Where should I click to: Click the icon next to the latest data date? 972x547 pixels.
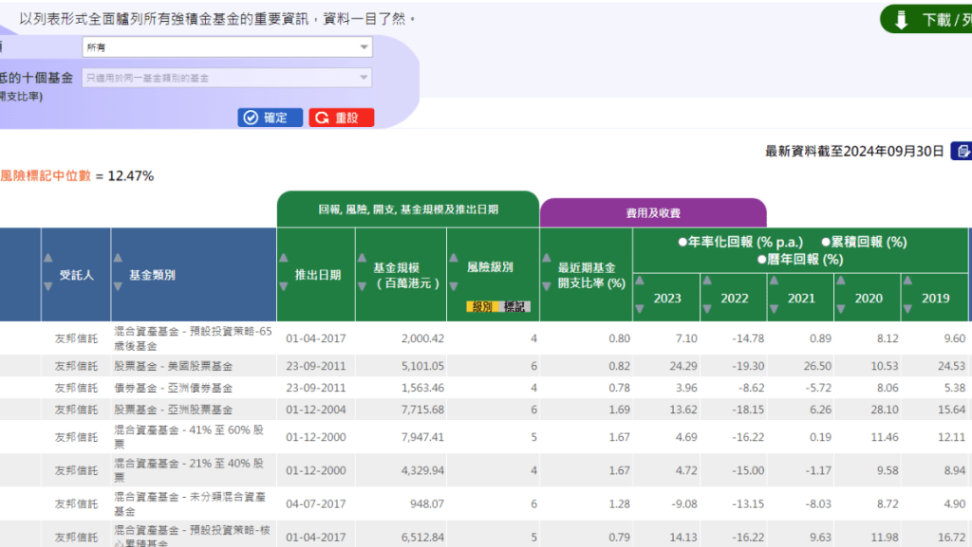(x=961, y=151)
